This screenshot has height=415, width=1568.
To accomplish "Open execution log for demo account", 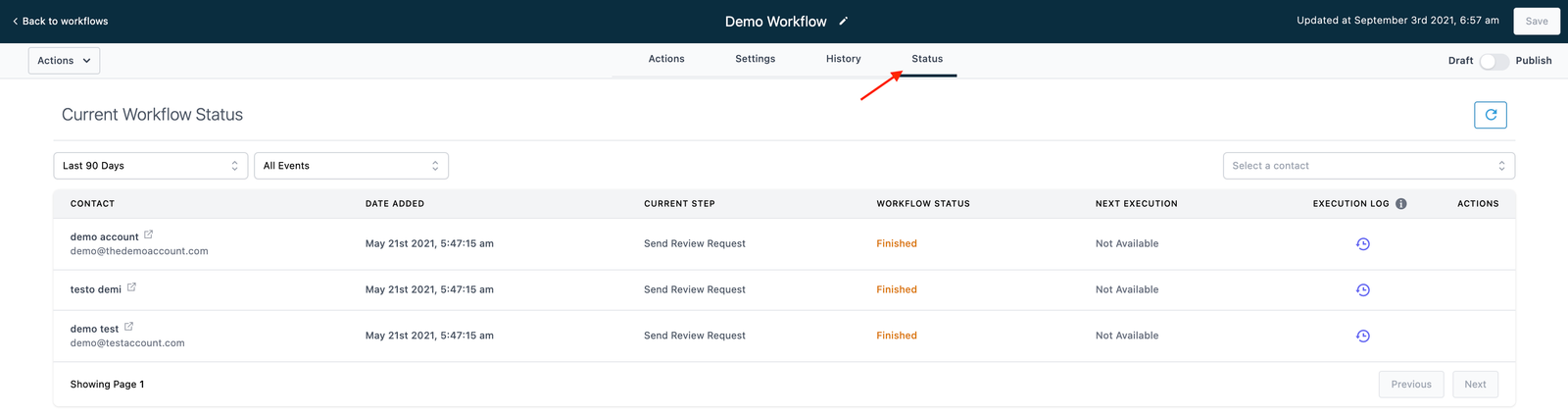I will (1362, 244).
